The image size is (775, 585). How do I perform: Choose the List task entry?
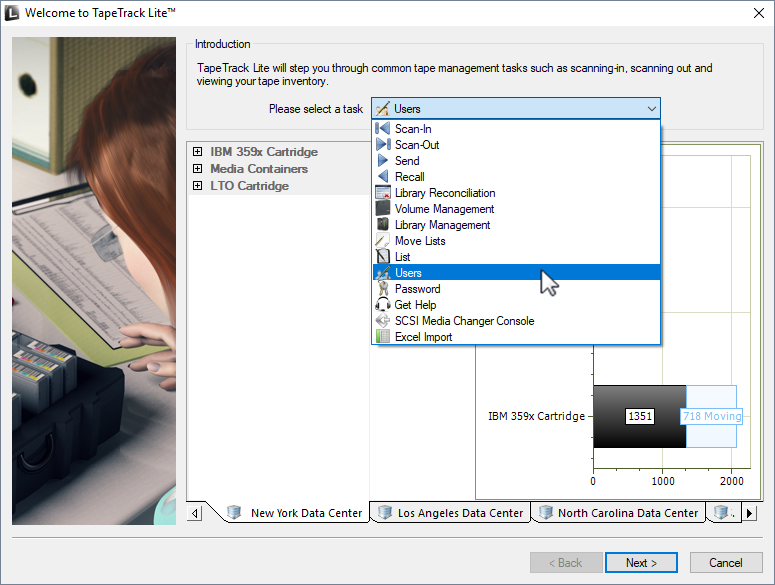pyautogui.click(x=516, y=256)
